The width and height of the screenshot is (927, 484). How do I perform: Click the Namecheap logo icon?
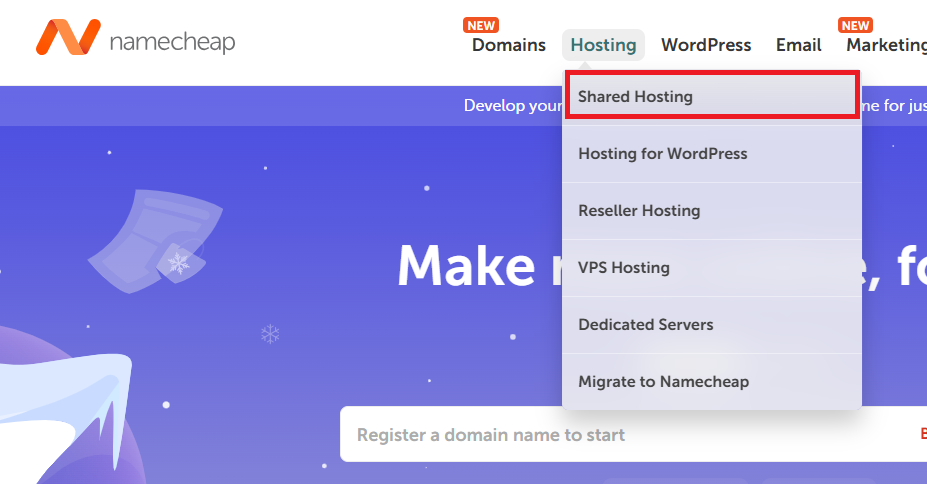click(x=68, y=37)
